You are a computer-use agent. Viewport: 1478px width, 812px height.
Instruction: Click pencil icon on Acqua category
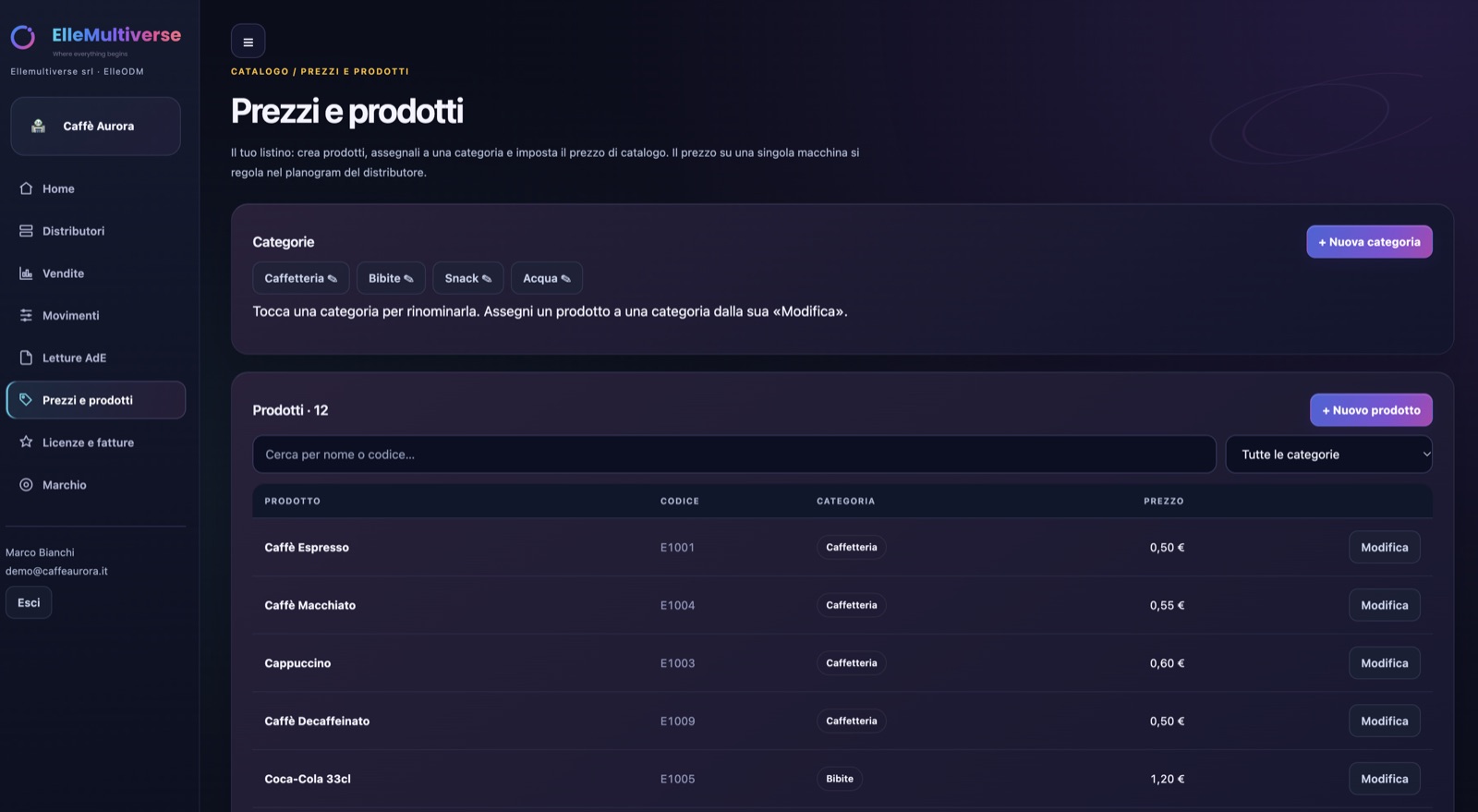pyautogui.click(x=565, y=278)
